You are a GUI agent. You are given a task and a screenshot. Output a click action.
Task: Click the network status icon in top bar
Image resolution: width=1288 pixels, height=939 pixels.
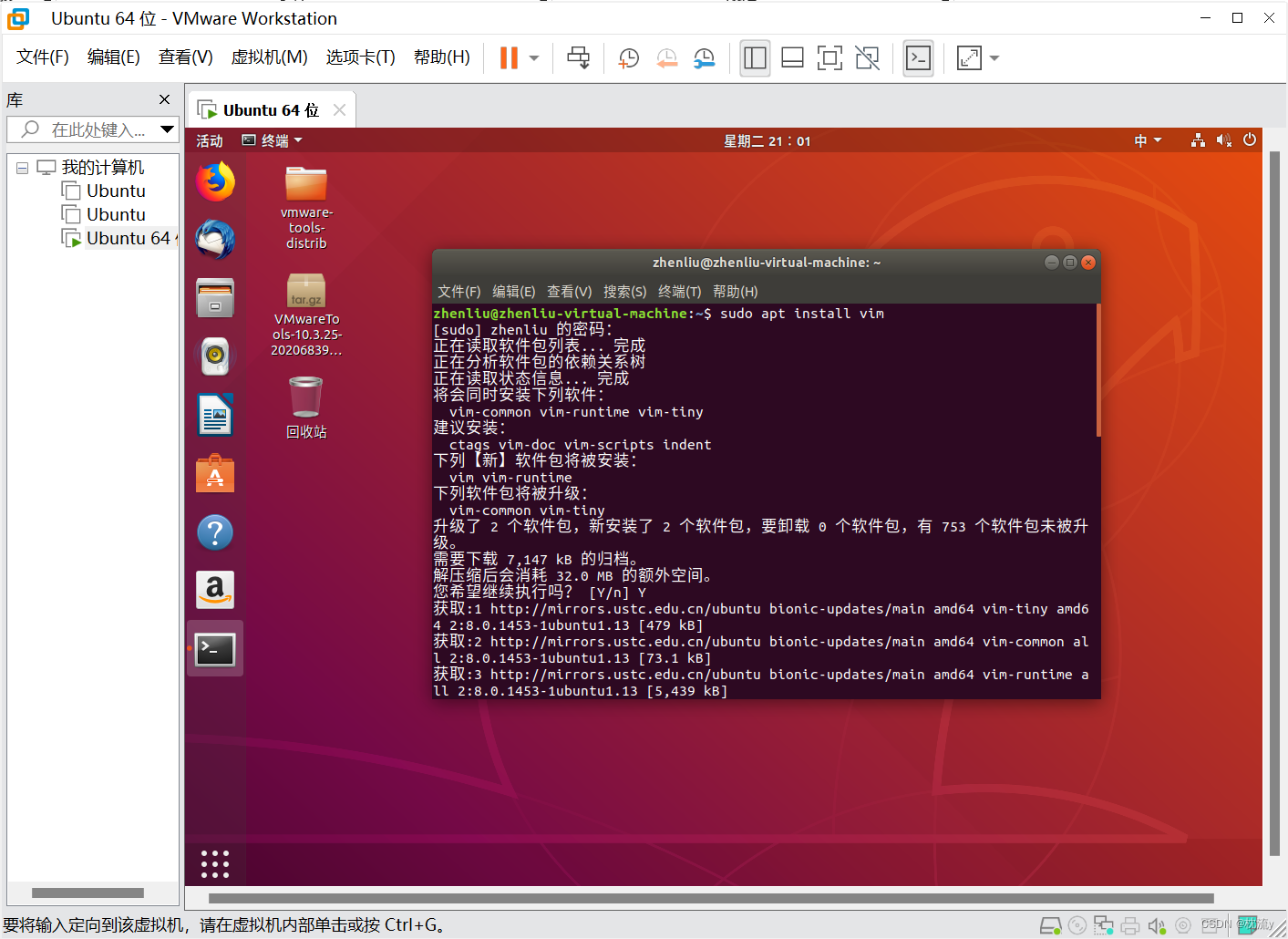(1198, 140)
